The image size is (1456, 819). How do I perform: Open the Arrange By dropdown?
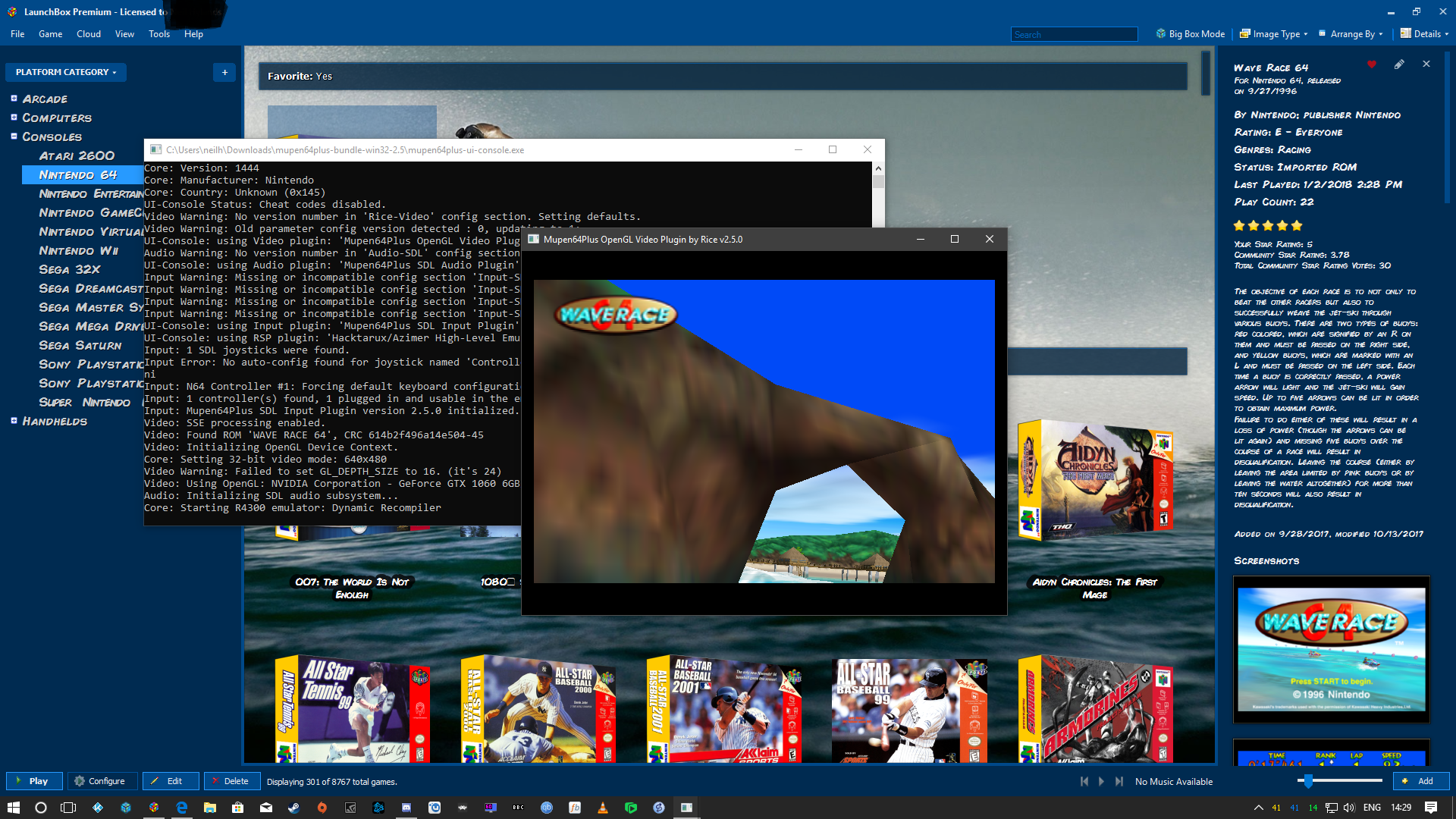point(1351,34)
